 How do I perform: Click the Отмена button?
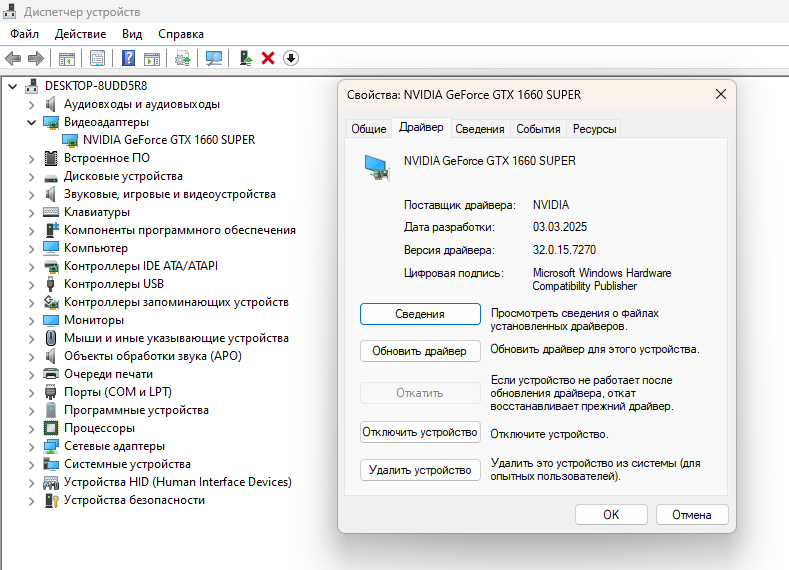pyautogui.click(x=692, y=515)
